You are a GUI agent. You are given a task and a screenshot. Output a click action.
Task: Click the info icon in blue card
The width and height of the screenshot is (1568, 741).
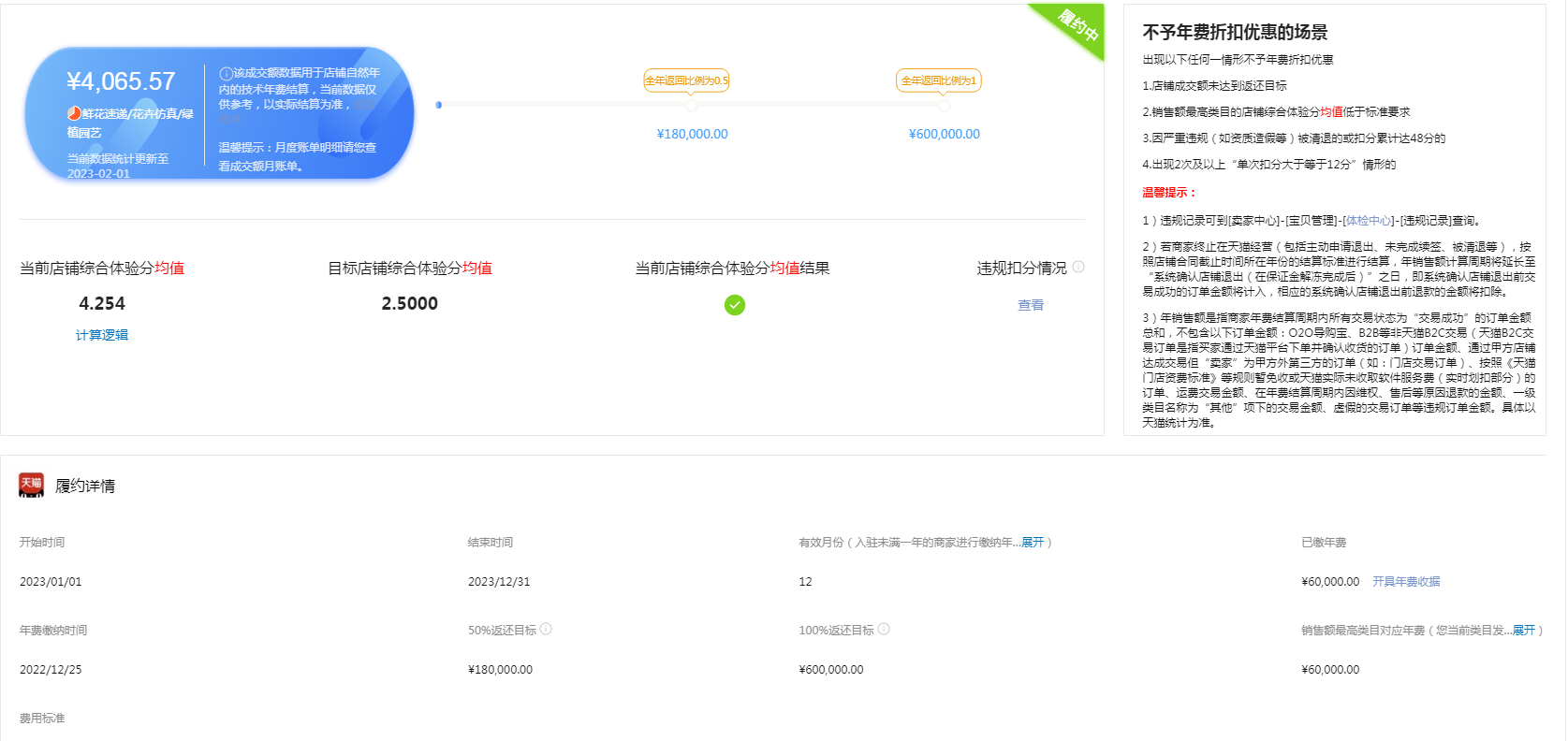coord(226,73)
